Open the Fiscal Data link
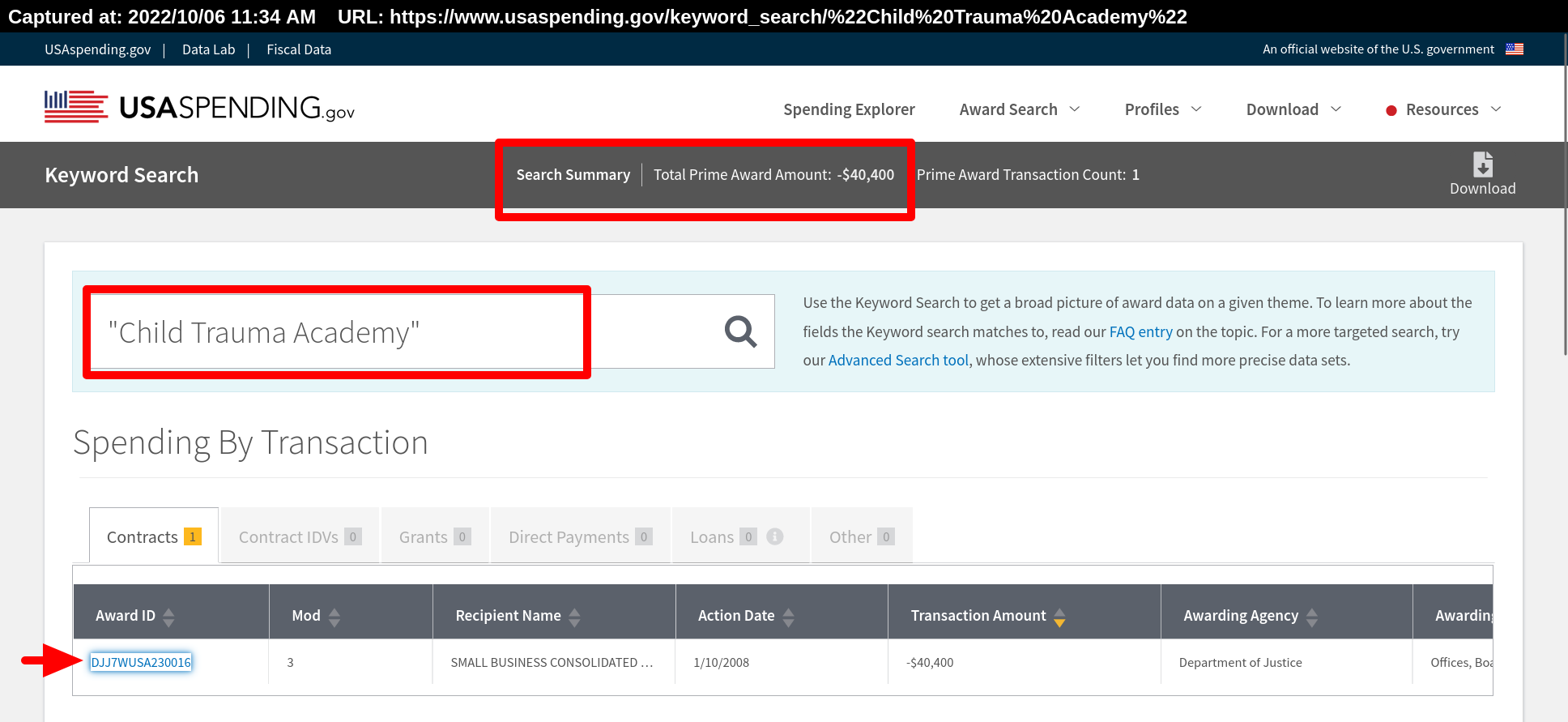The image size is (1568, 722). pyautogui.click(x=299, y=49)
